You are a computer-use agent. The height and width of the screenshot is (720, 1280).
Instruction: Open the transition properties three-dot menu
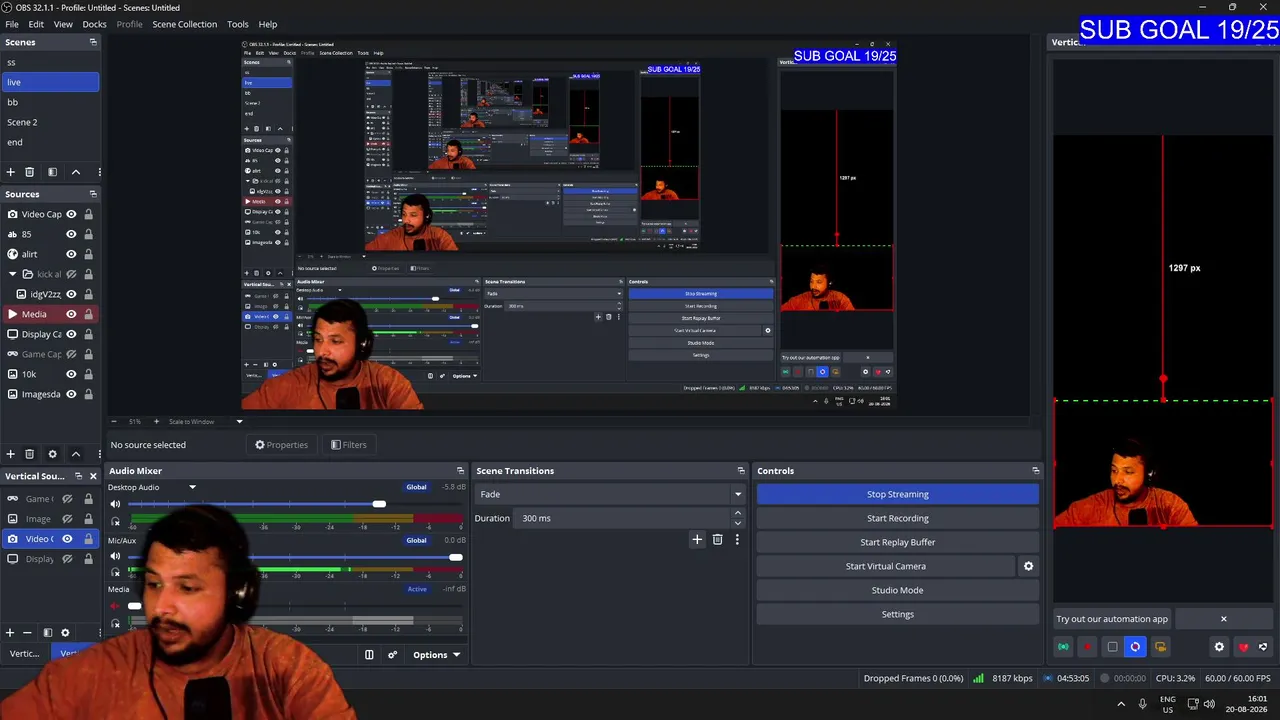737,539
